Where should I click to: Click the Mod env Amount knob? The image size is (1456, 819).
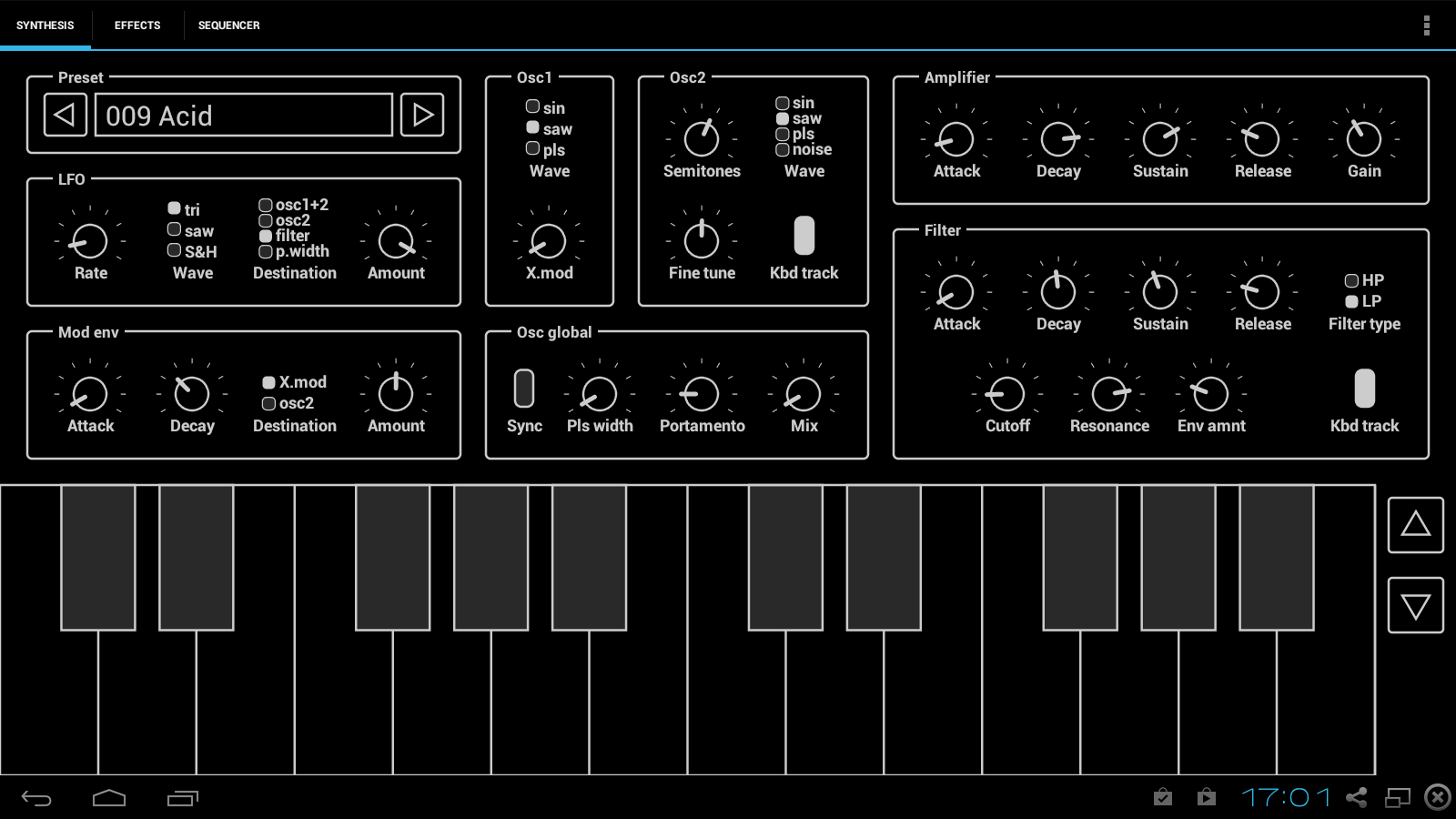coord(397,394)
